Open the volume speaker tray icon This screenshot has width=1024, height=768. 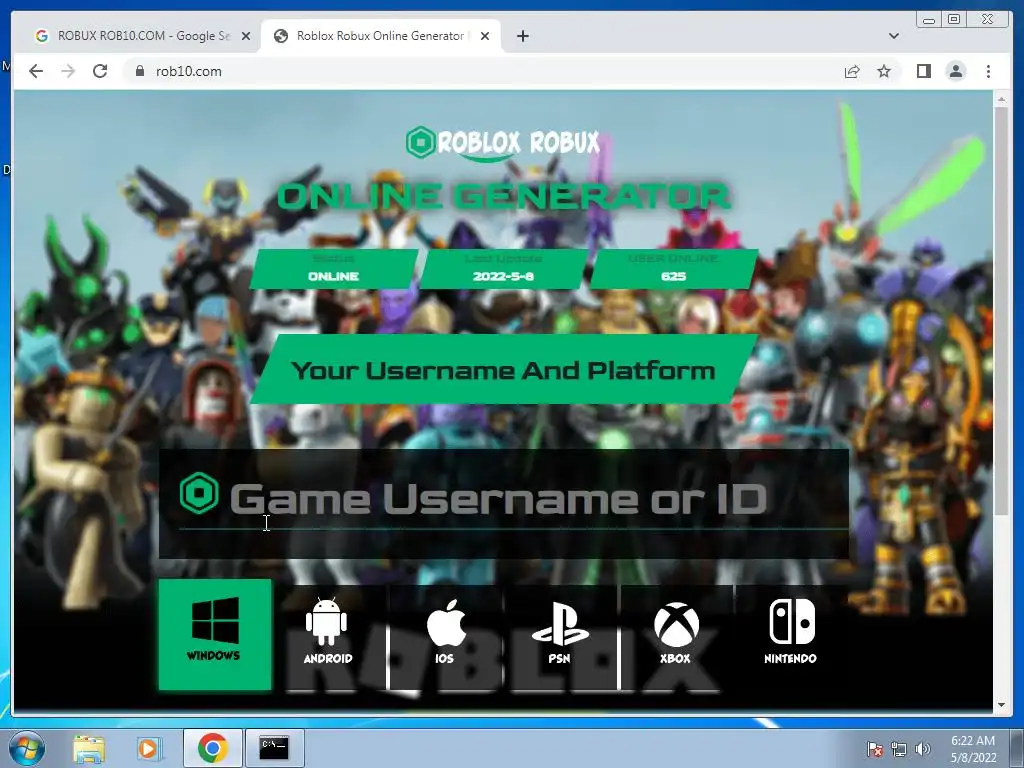pyautogui.click(x=923, y=750)
